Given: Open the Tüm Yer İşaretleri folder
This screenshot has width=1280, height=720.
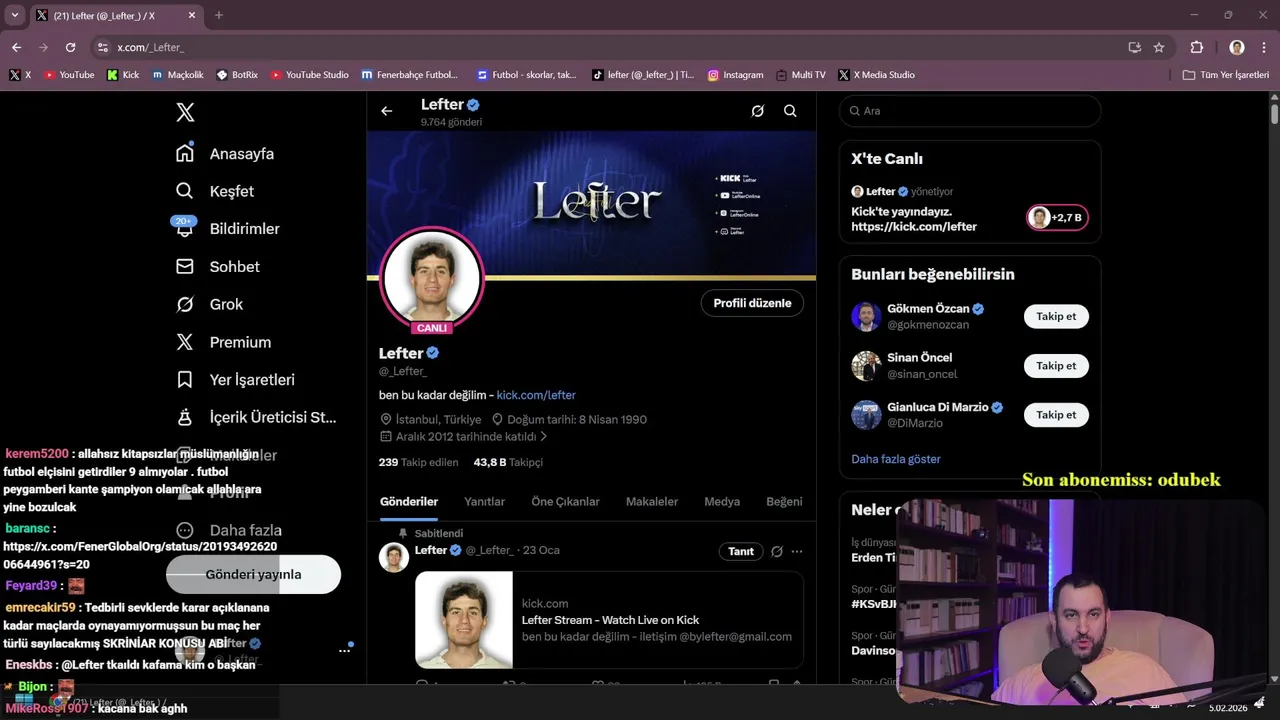Looking at the screenshot, I should pyautogui.click(x=1226, y=75).
